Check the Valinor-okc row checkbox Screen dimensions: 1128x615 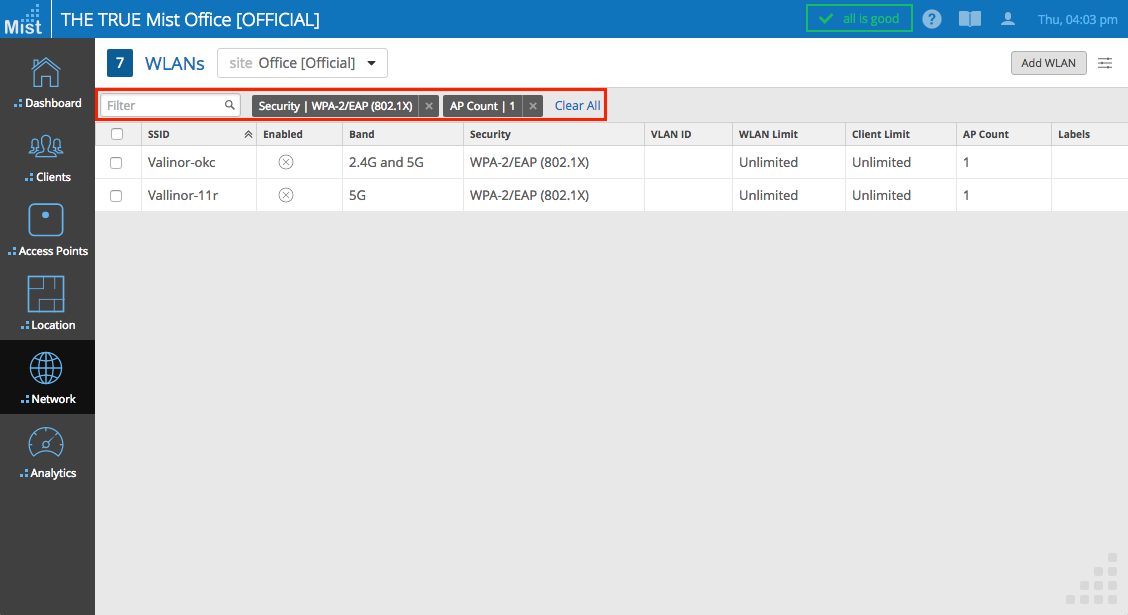click(116, 163)
